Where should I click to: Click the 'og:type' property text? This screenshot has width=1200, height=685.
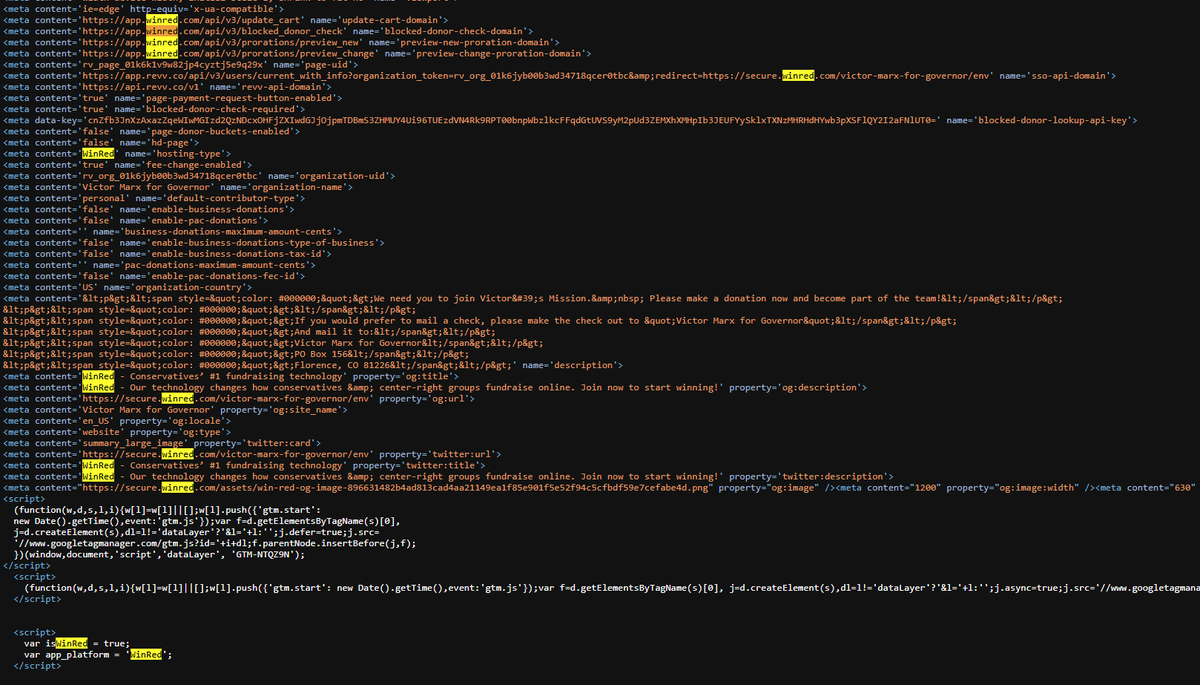coord(198,431)
